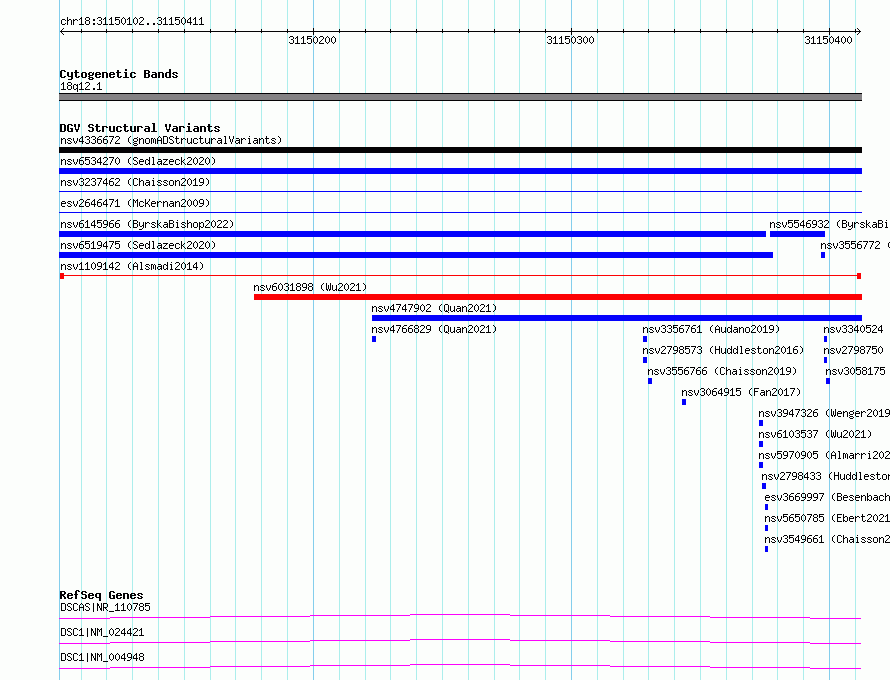
Task: Click the nsv3064915 (Fan2017) marker
Action: 684,402
